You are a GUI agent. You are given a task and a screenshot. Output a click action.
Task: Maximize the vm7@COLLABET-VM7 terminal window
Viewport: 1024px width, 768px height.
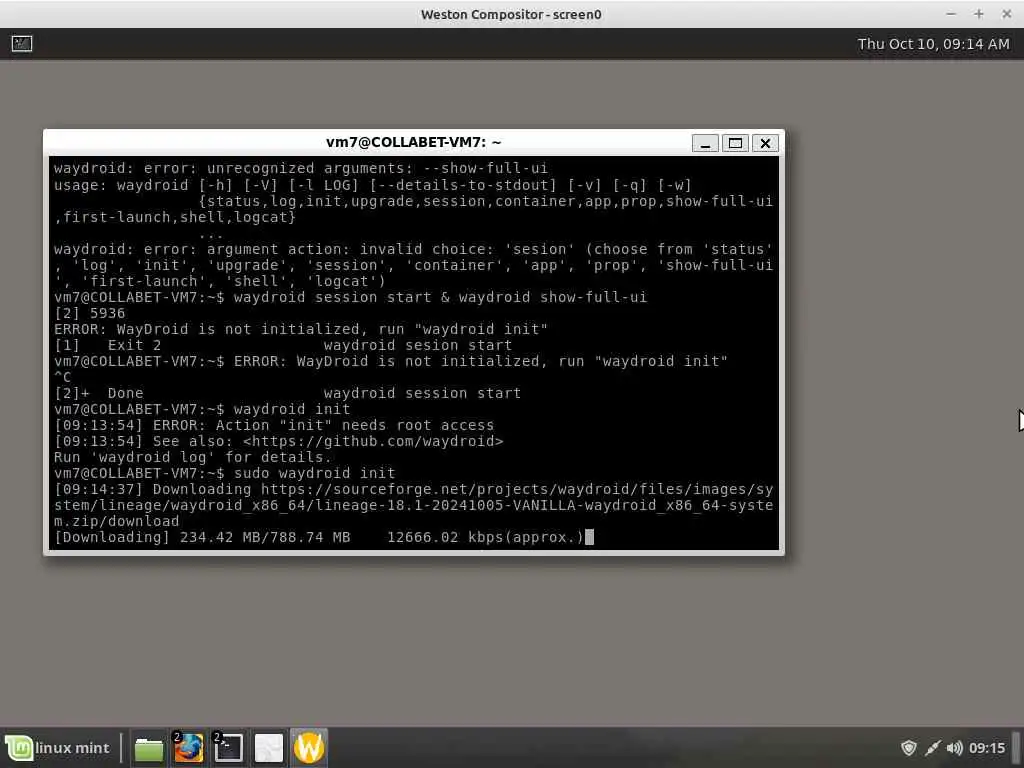(735, 143)
